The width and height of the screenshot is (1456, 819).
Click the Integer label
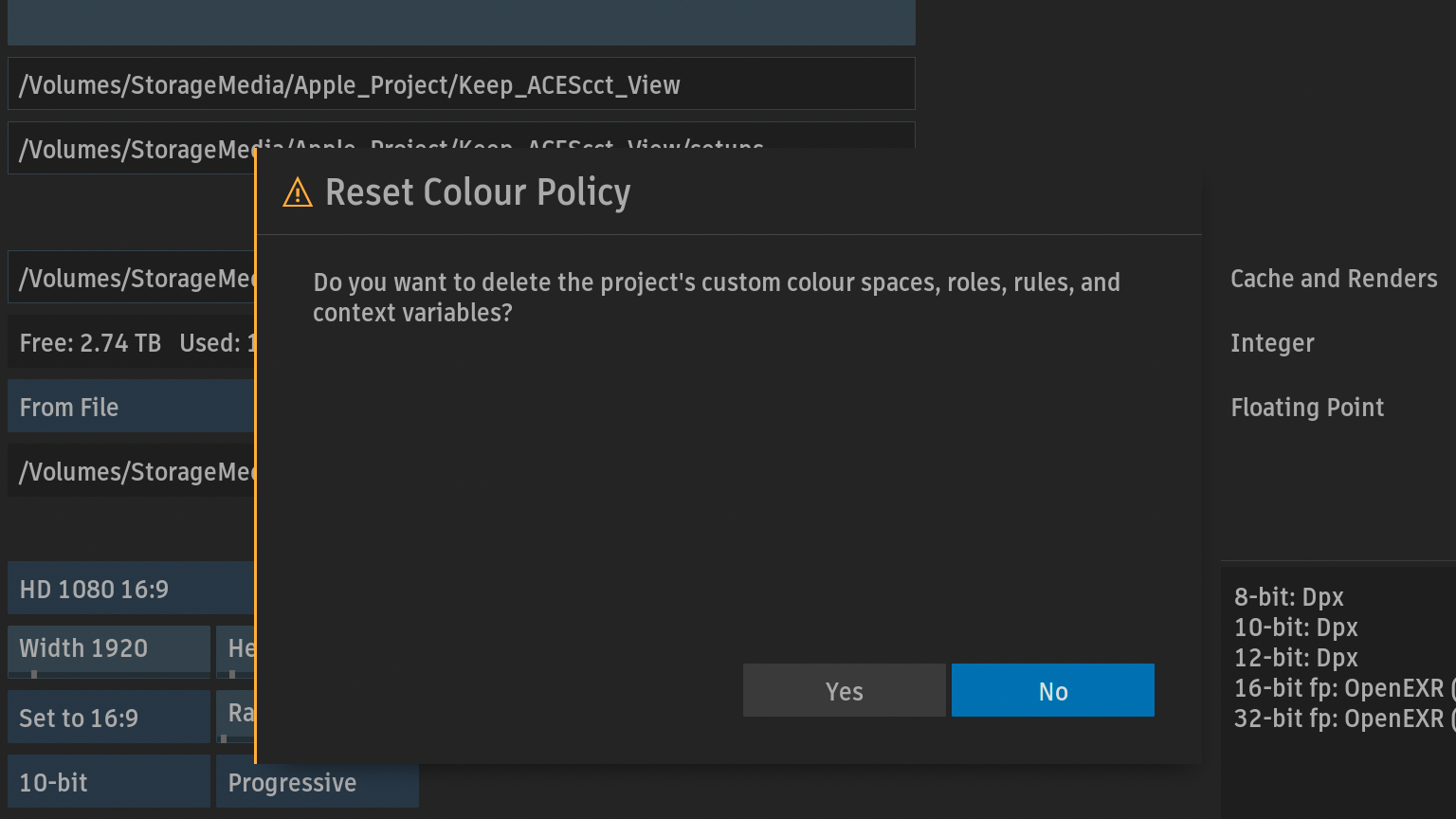point(1271,343)
